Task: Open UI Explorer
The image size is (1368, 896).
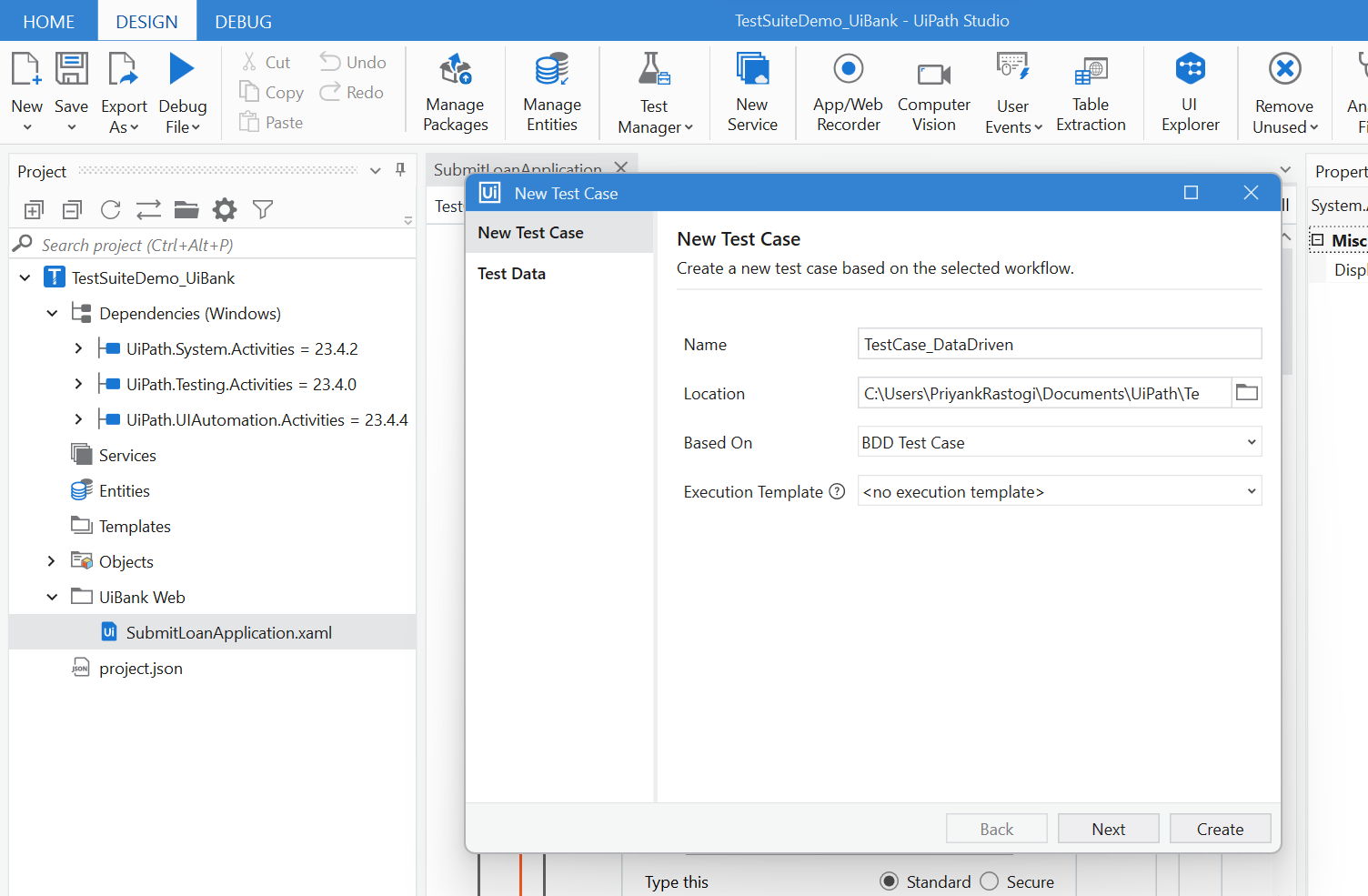Action: pos(1190,93)
